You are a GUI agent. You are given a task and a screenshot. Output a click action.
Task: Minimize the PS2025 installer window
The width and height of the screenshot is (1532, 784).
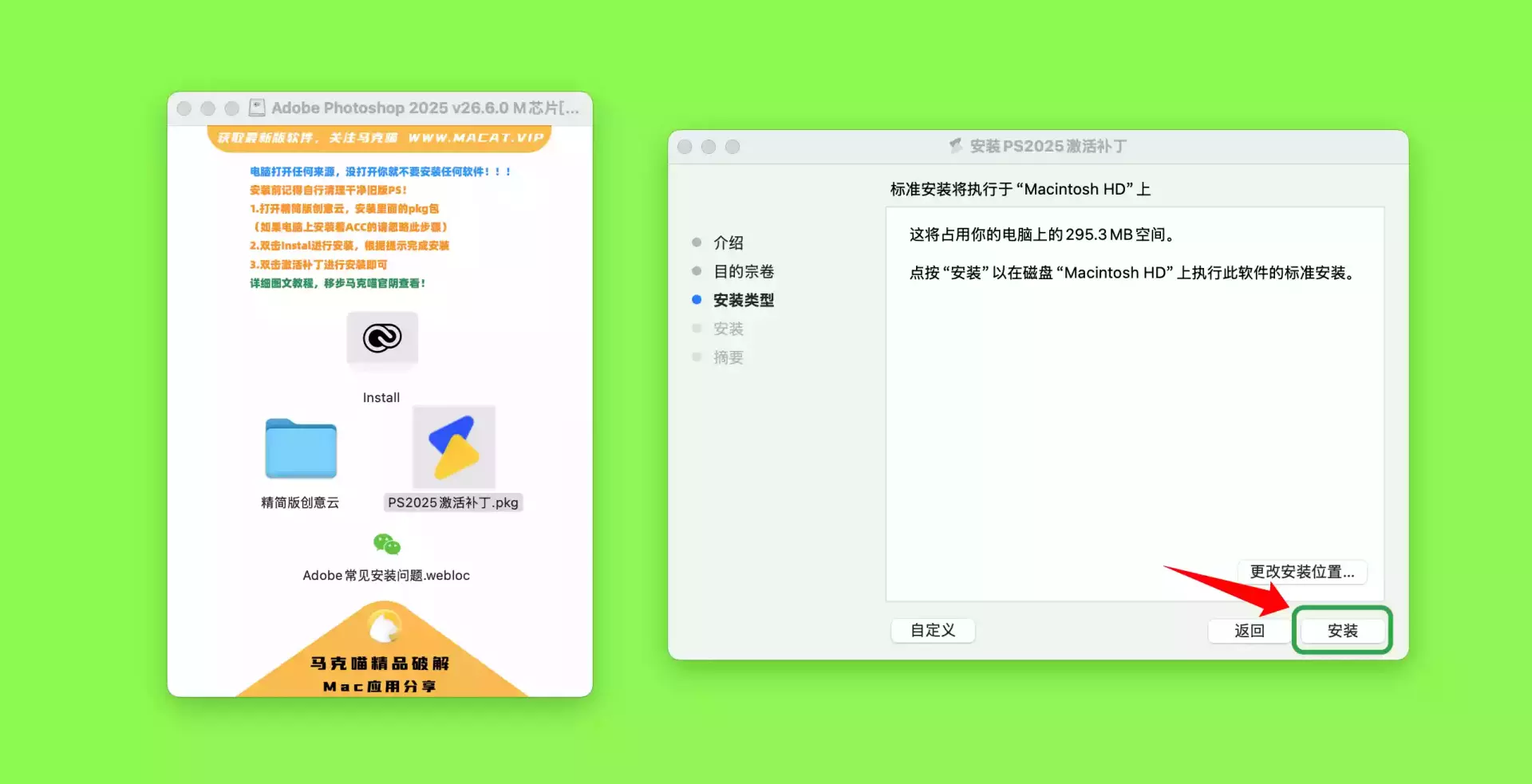tap(709, 147)
